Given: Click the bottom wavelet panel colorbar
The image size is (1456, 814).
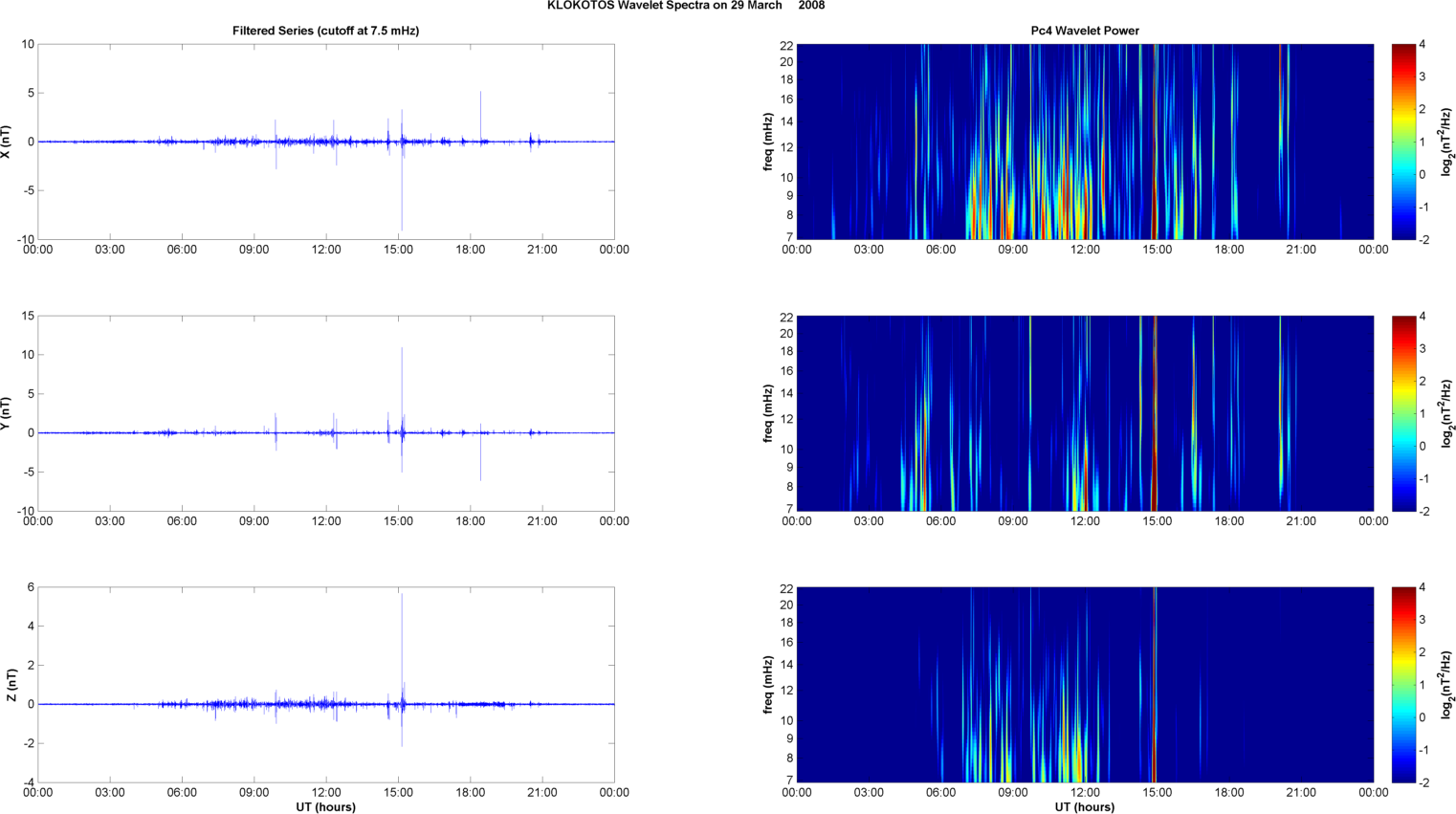Looking at the screenshot, I should (x=1402, y=685).
